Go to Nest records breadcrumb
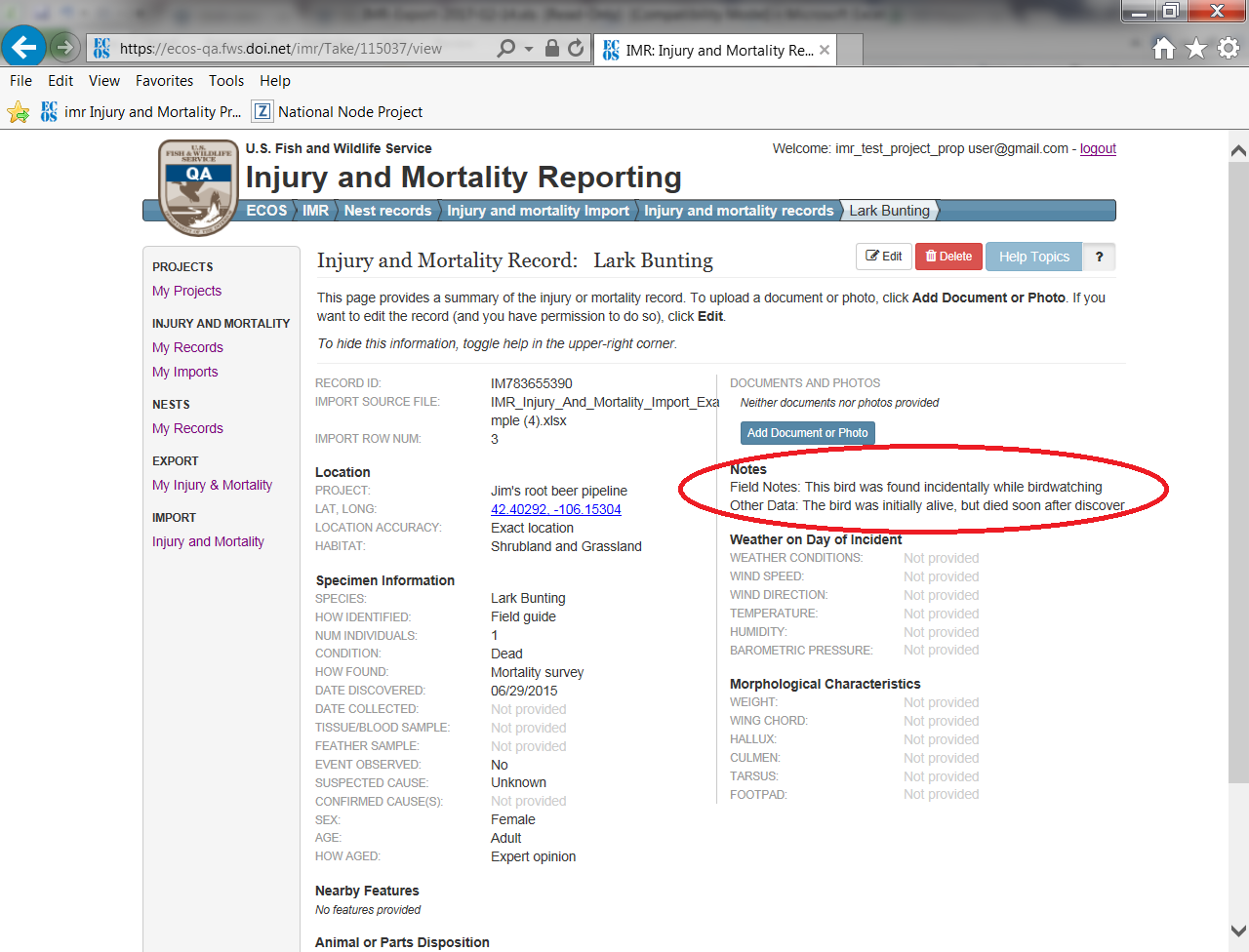The height and width of the screenshot is (952, 1249). point(387,211)
